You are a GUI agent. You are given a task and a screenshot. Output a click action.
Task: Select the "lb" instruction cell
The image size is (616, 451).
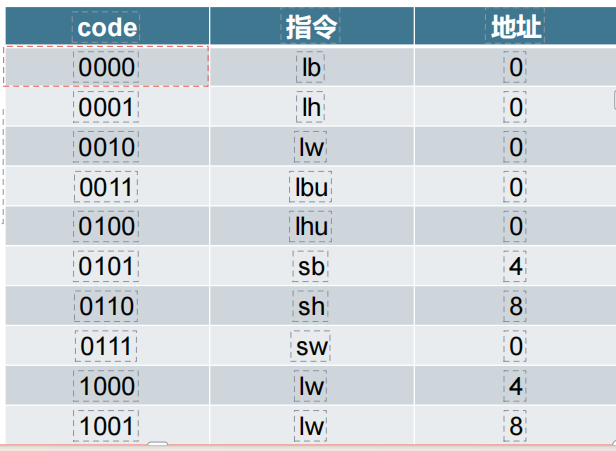311,67
